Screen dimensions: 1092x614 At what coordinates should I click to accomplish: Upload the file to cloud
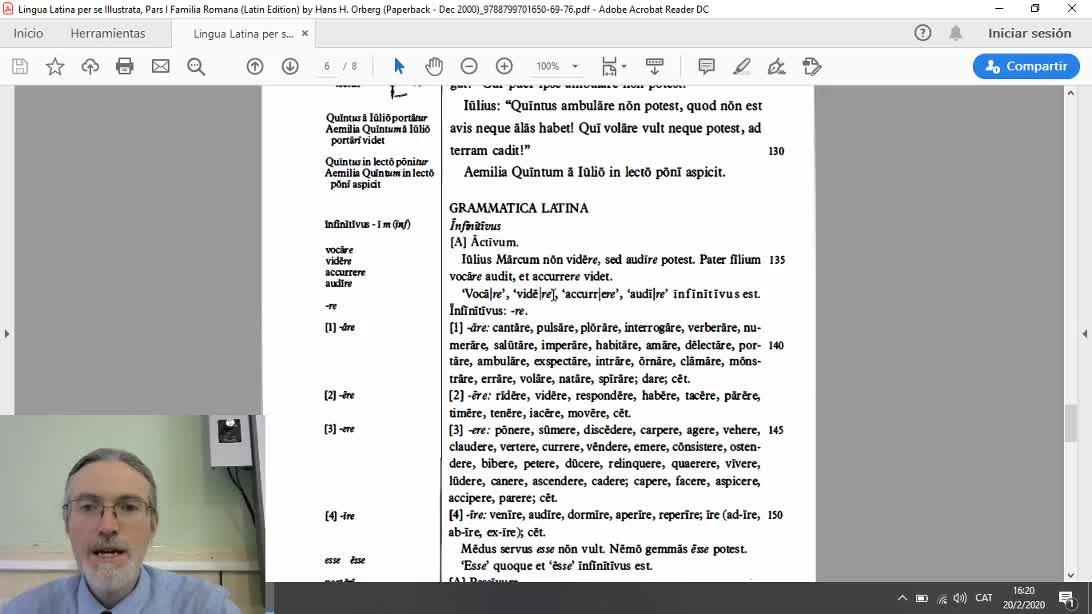coord(90,66)
